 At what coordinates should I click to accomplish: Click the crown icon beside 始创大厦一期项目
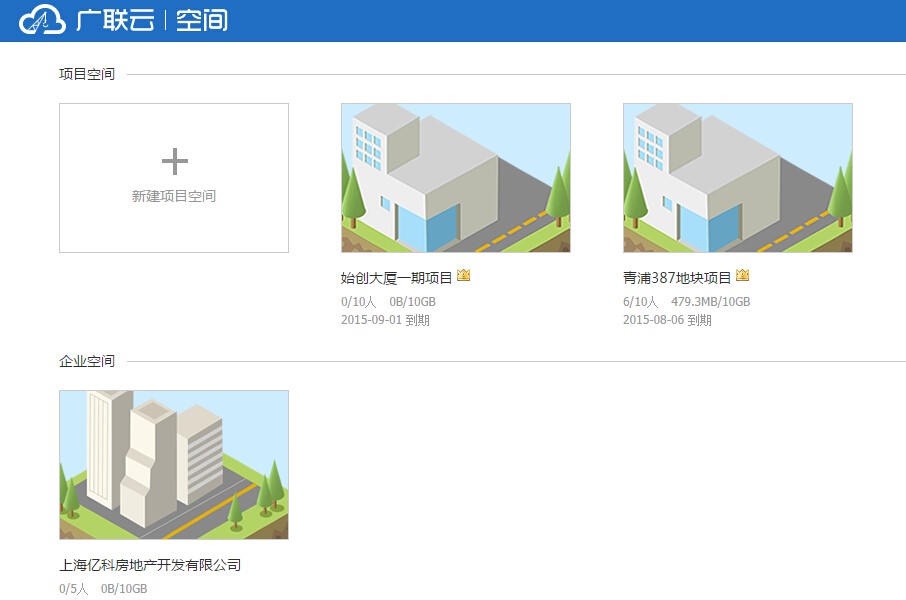point(463,274)
